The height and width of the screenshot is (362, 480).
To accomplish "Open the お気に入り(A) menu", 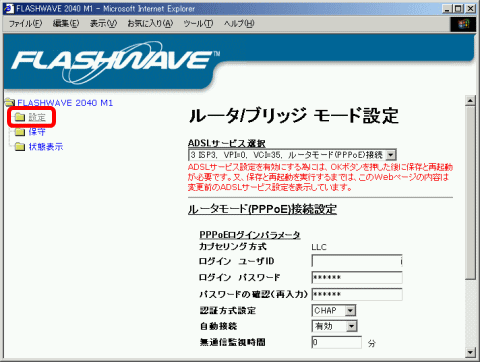I will coord(150,24).
